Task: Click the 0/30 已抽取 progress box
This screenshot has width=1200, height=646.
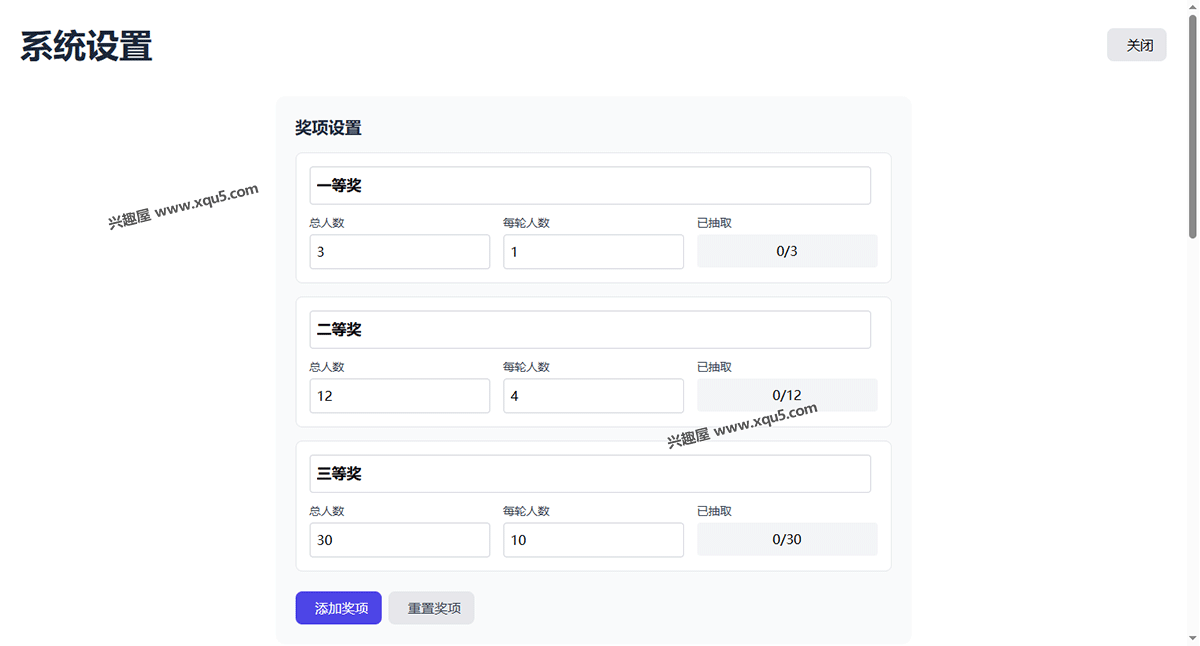Action: pyautogui.click(x=787, y=540)
